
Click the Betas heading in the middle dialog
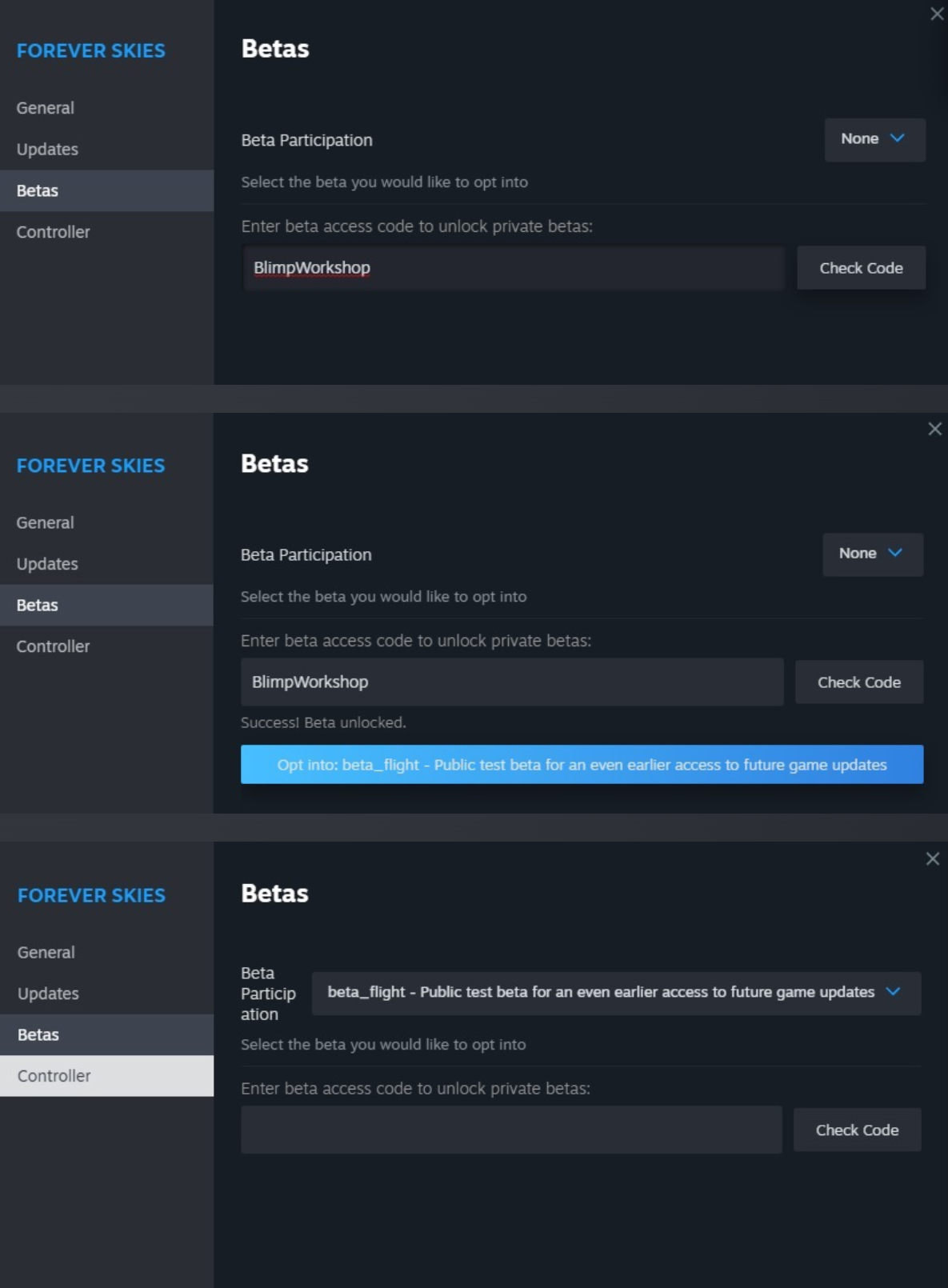click(x=274, y=464)
